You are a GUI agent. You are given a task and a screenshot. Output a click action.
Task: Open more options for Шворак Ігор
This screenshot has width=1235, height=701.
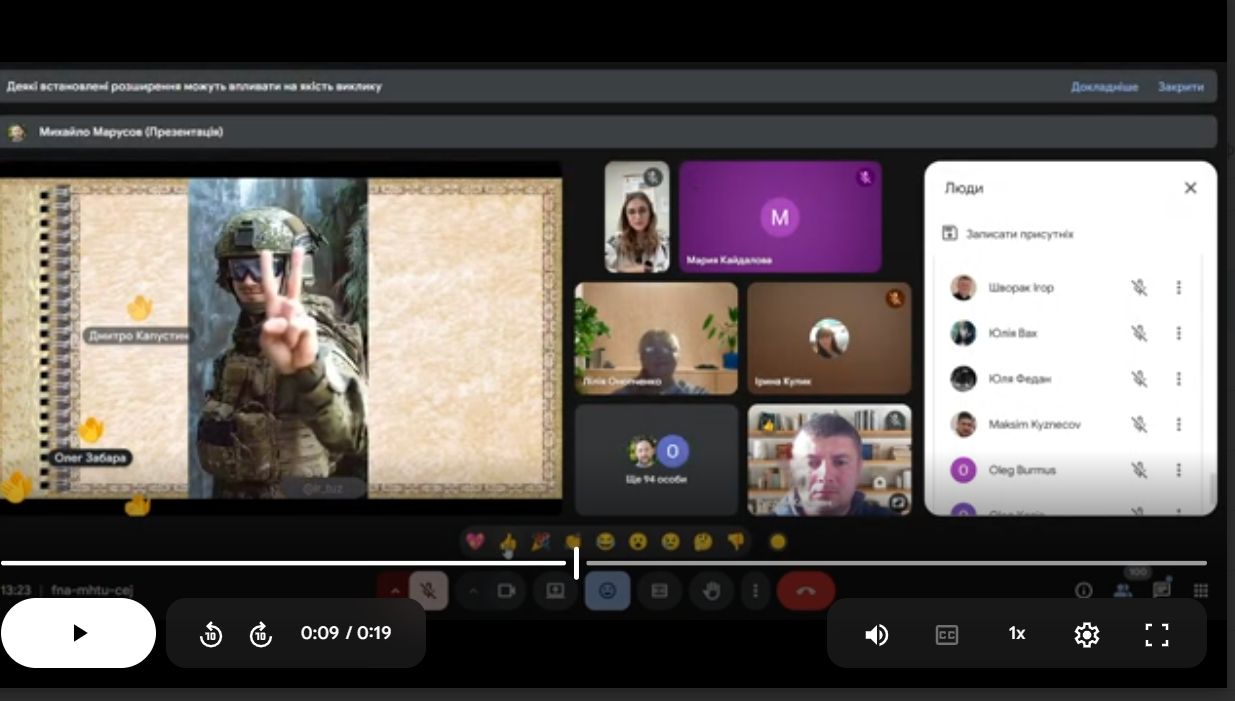(x=1179, y=288)
